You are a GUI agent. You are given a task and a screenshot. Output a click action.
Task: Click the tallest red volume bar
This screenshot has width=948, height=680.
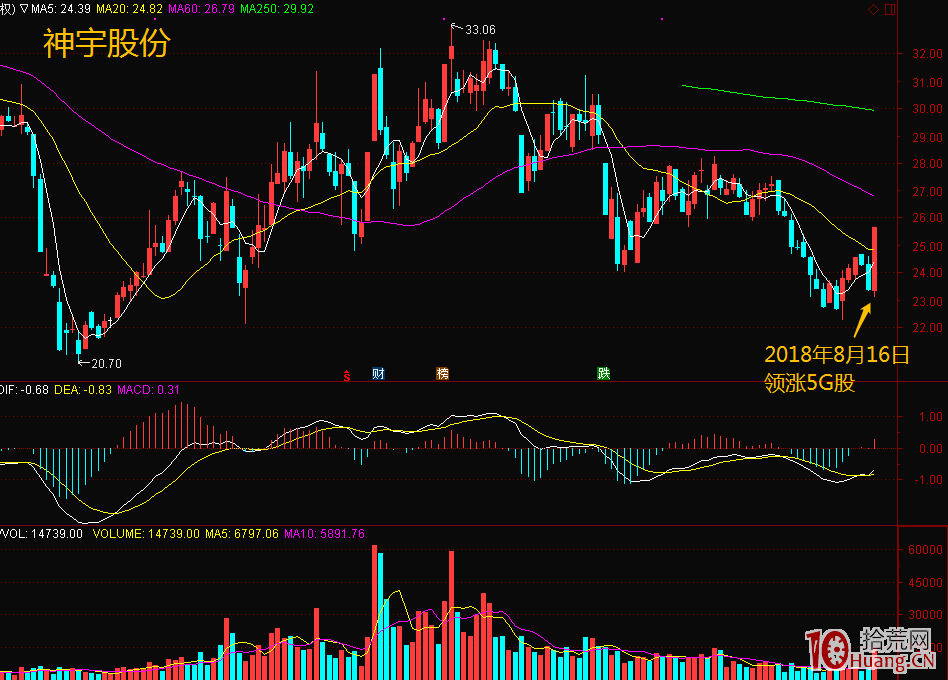(x=374, y=612)
